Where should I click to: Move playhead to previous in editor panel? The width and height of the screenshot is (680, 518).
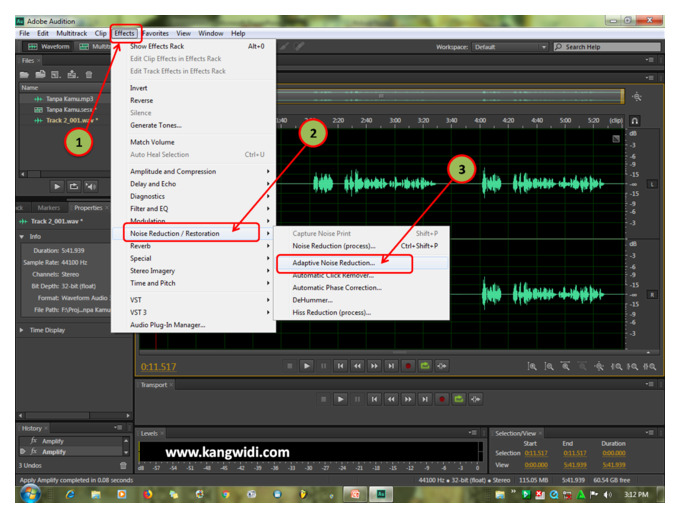[340, 366]
